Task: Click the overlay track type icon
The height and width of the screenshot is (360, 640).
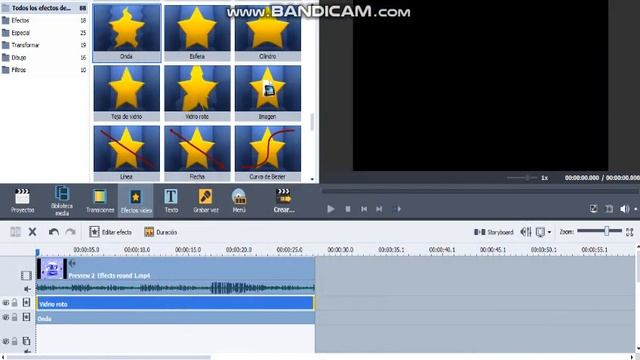Action: click(27, 341)
